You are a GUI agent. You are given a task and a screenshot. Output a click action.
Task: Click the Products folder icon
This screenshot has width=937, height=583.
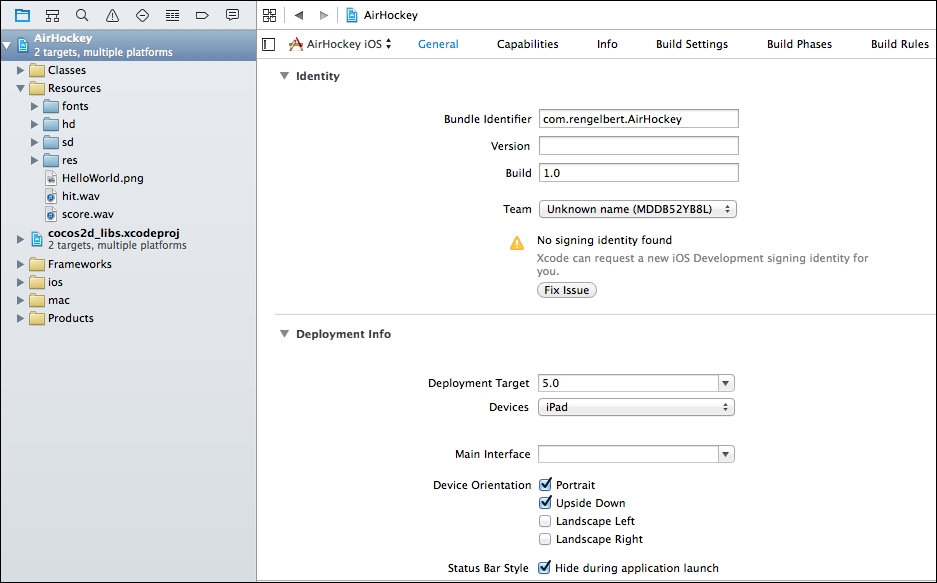coord(37,318)
